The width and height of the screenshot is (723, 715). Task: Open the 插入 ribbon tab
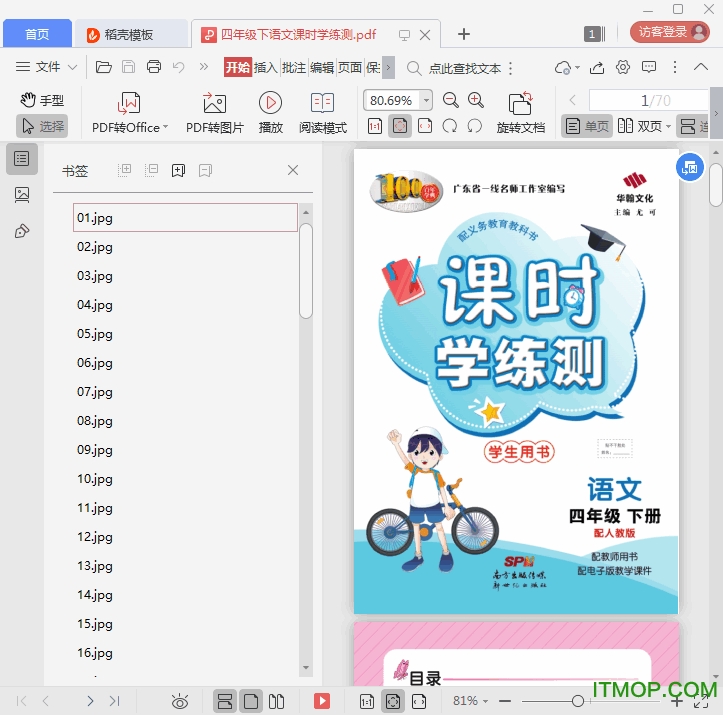point(266,68)
